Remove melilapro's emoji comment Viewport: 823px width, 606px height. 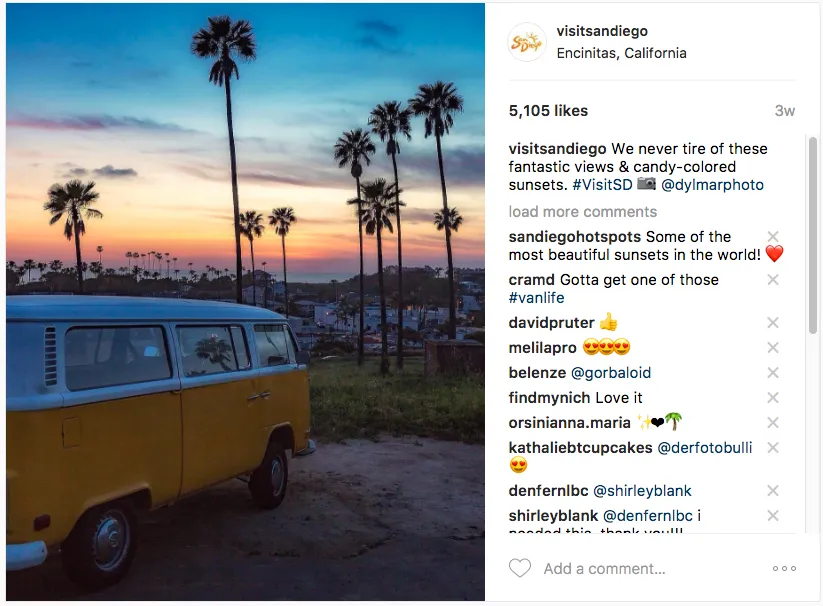coord(773,348)
